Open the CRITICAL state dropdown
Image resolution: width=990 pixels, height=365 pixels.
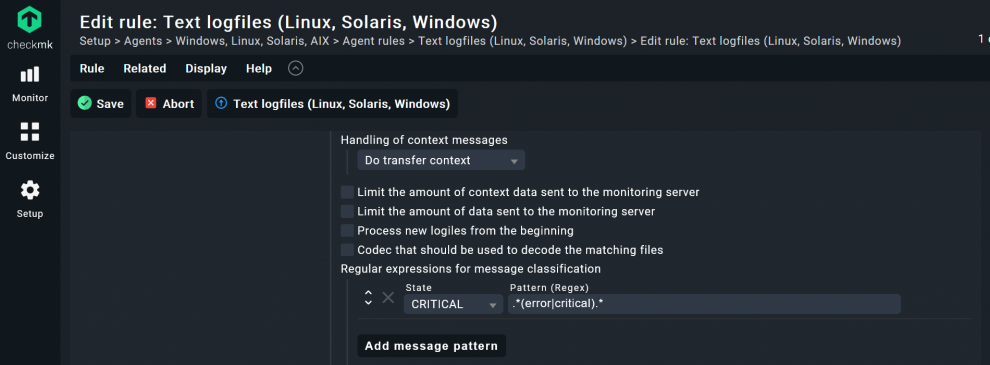click(x=453, y=304)
